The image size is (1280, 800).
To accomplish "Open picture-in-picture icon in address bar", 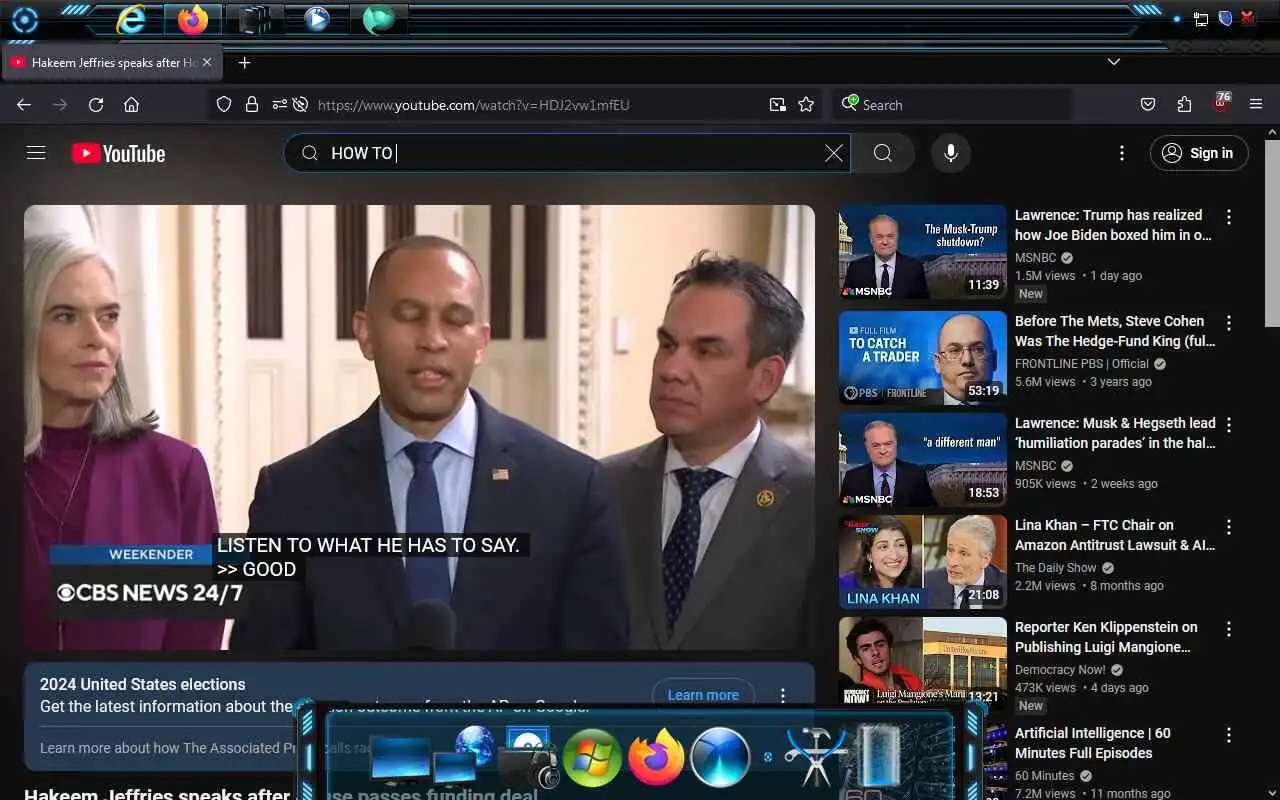I will point(777,104).
